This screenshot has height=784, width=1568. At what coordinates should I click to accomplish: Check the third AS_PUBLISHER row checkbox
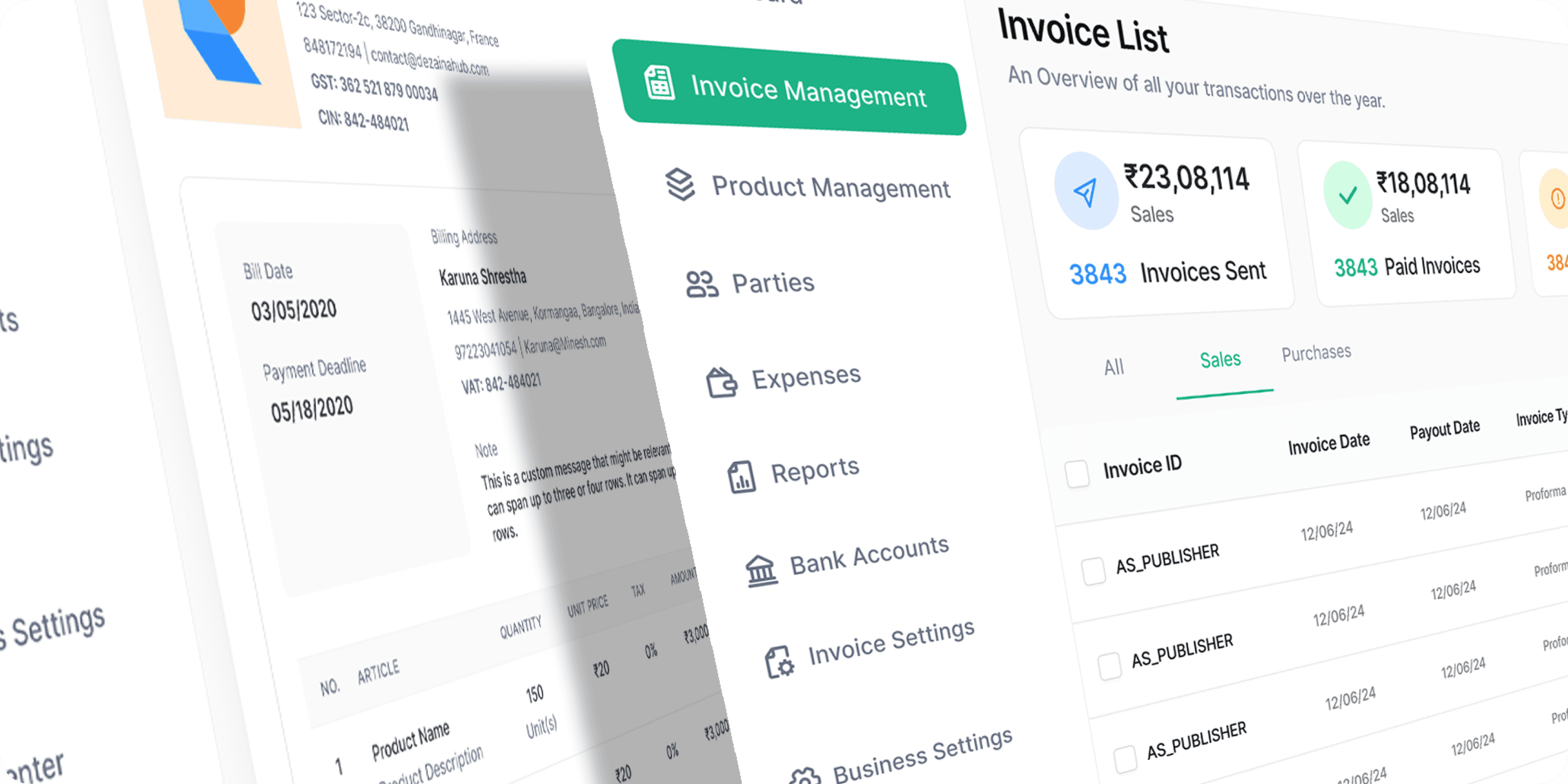[x=1125, y=760]
